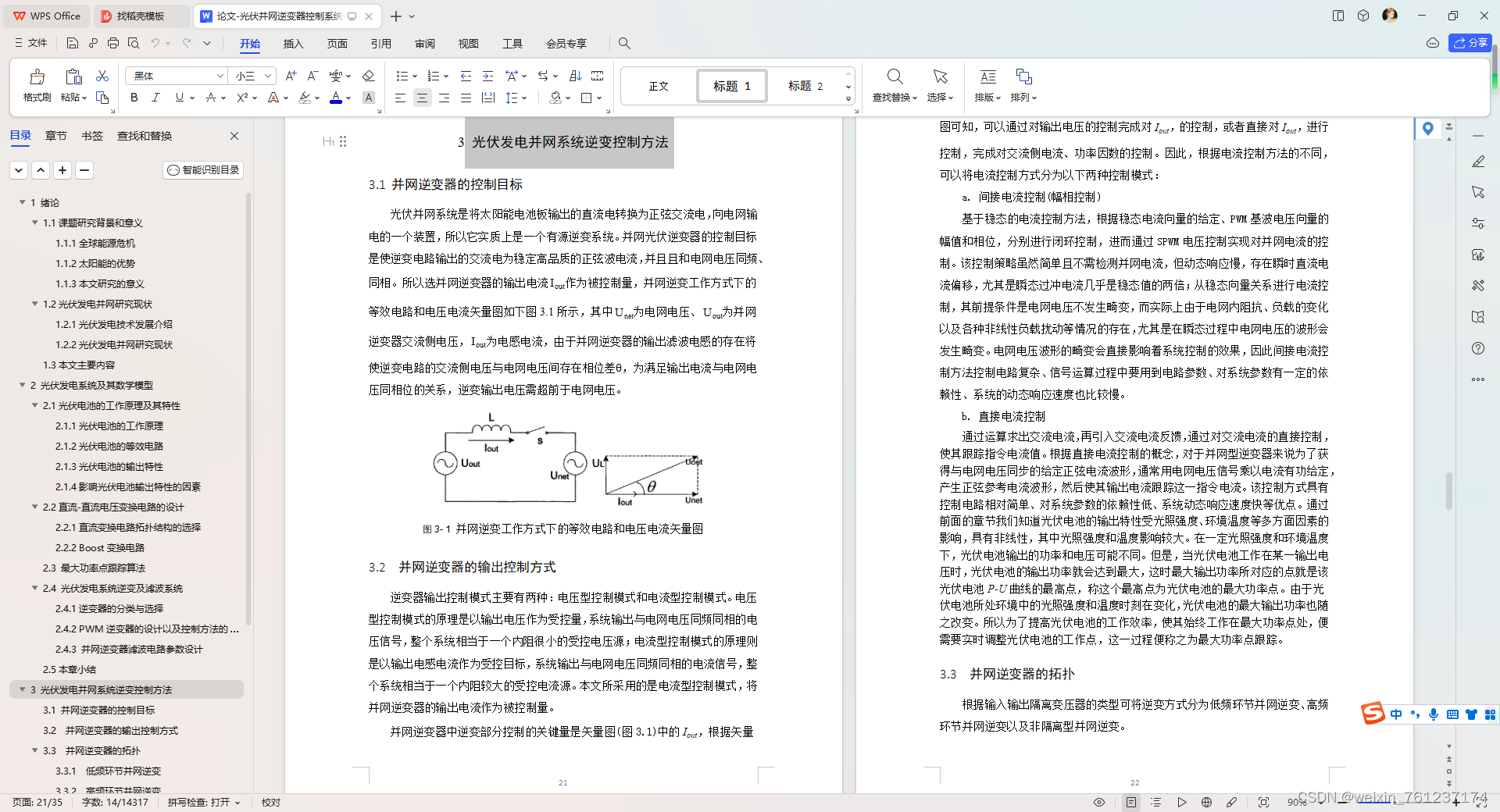Switch to outline view in status bar
This screenshot has height=812, width=1500.
pos(1156,802)
